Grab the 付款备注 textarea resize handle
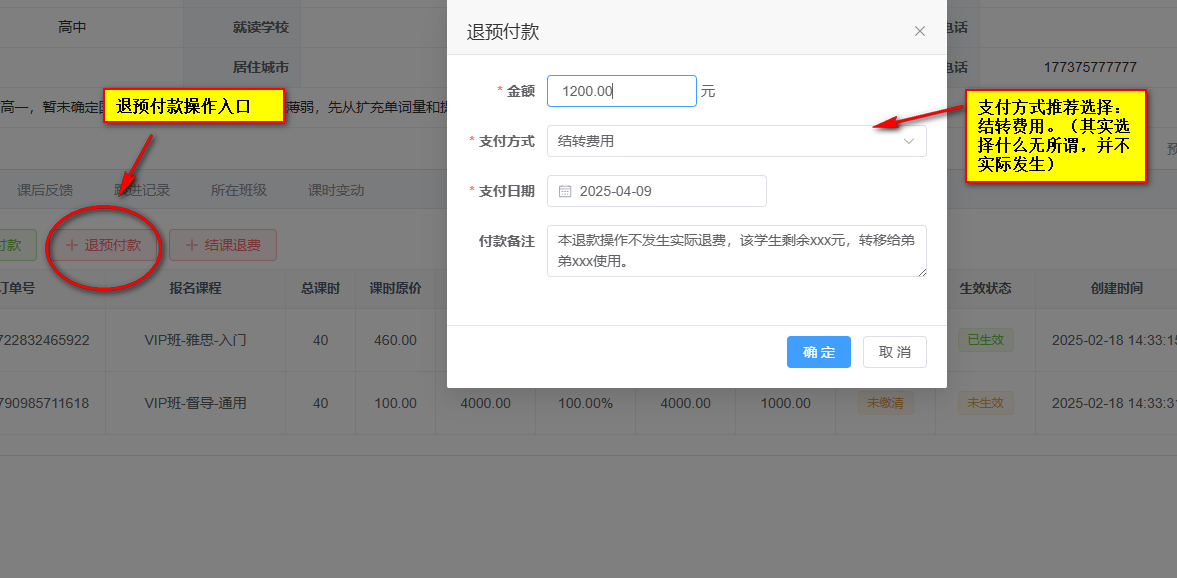The height and width of the screenshot is (578, 1177). pyautogui.click(x=921, y=271)
